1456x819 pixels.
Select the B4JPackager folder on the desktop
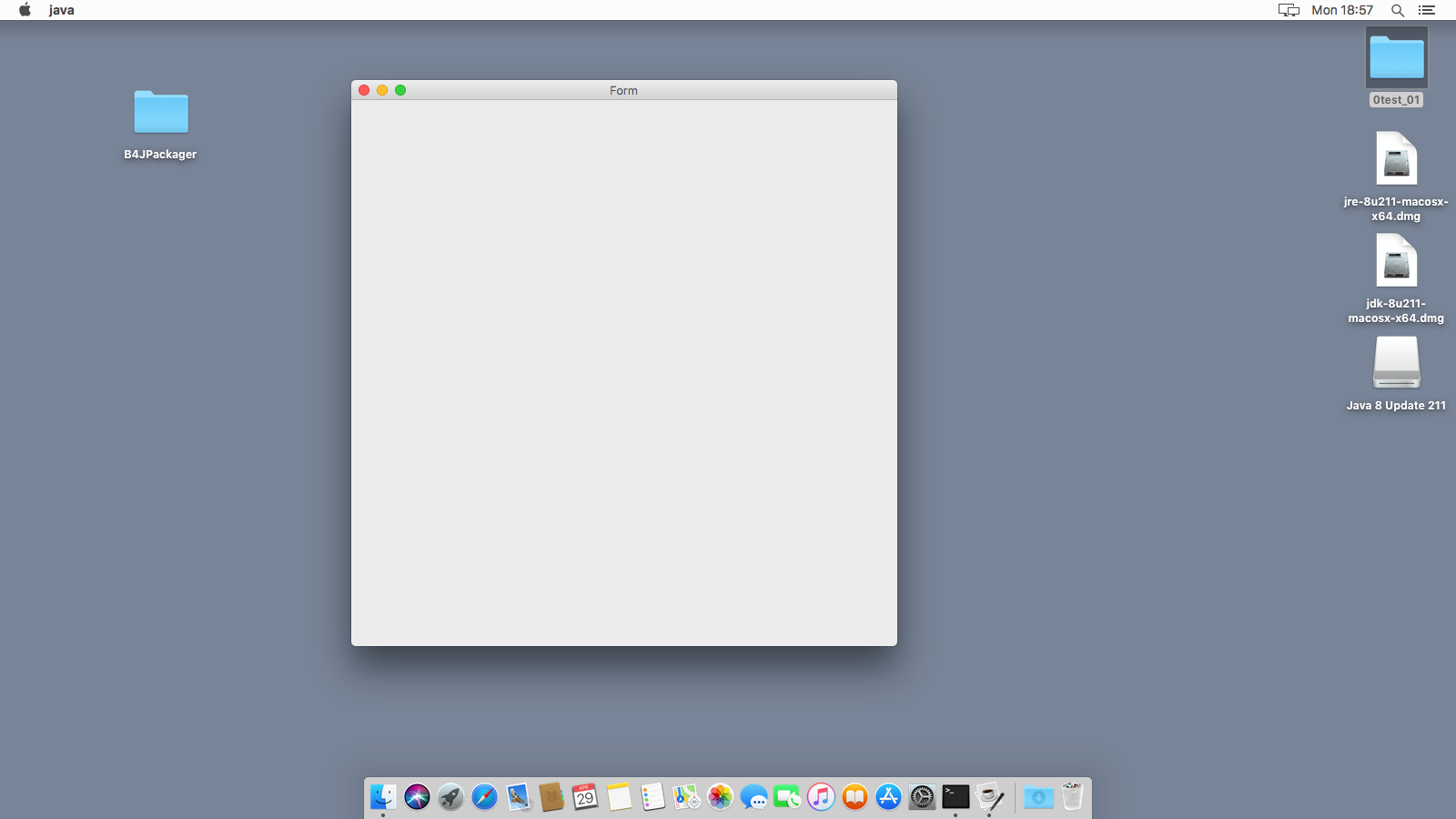[160, 114]
